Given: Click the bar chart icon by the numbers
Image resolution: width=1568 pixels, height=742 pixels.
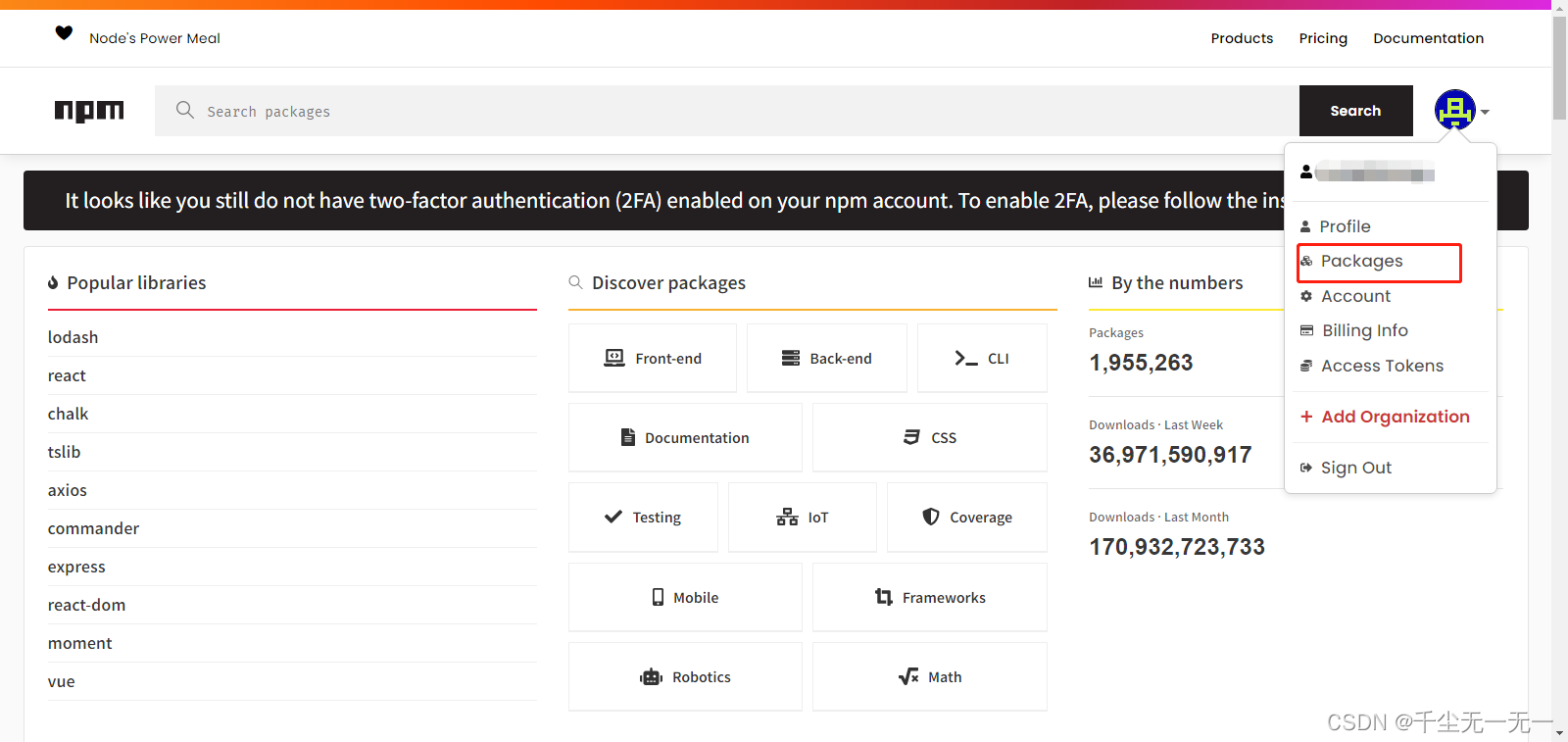Looking at the screenshot, I should [1096, 282].
